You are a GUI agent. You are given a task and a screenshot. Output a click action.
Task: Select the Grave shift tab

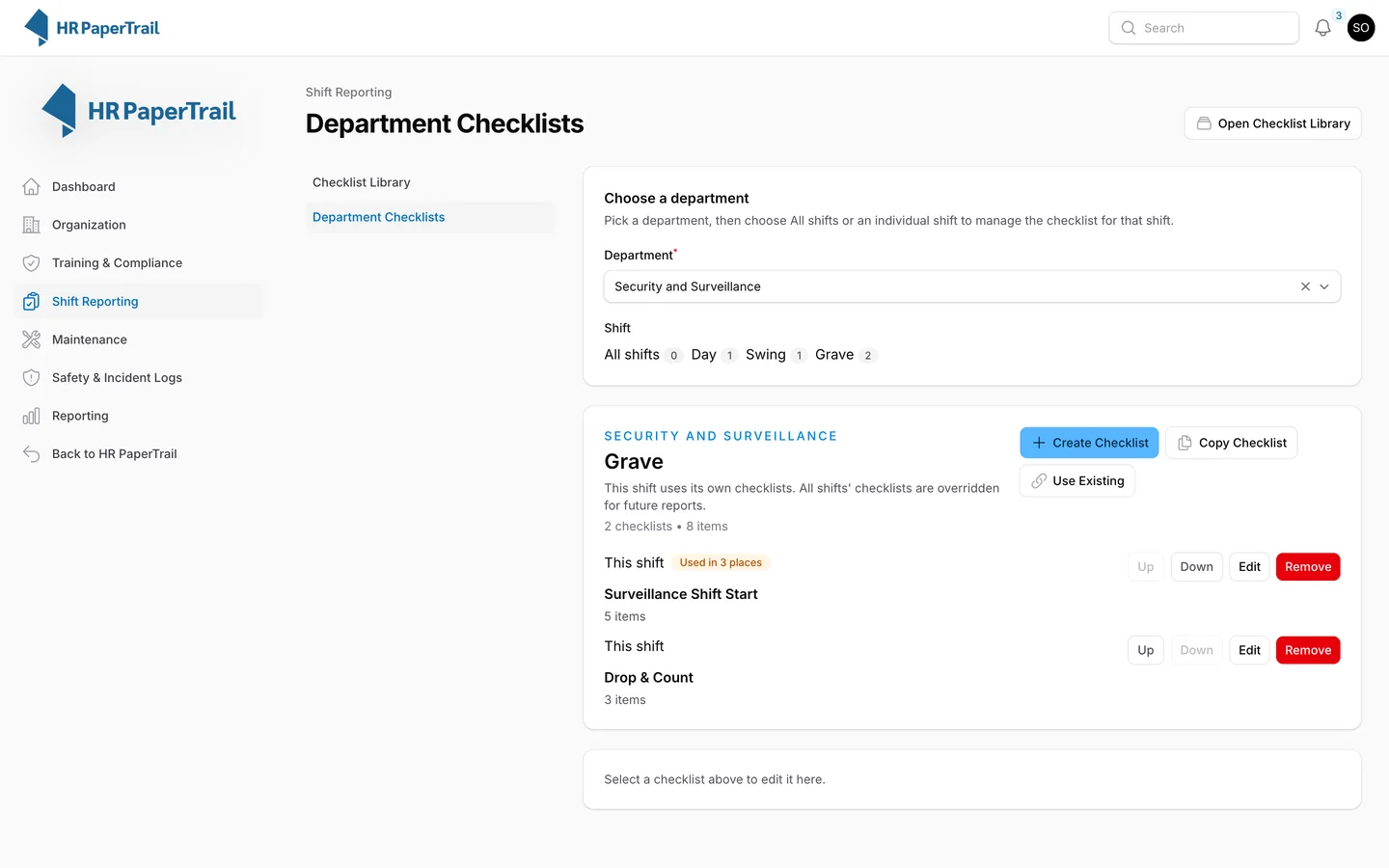click(x=845, y=355)
